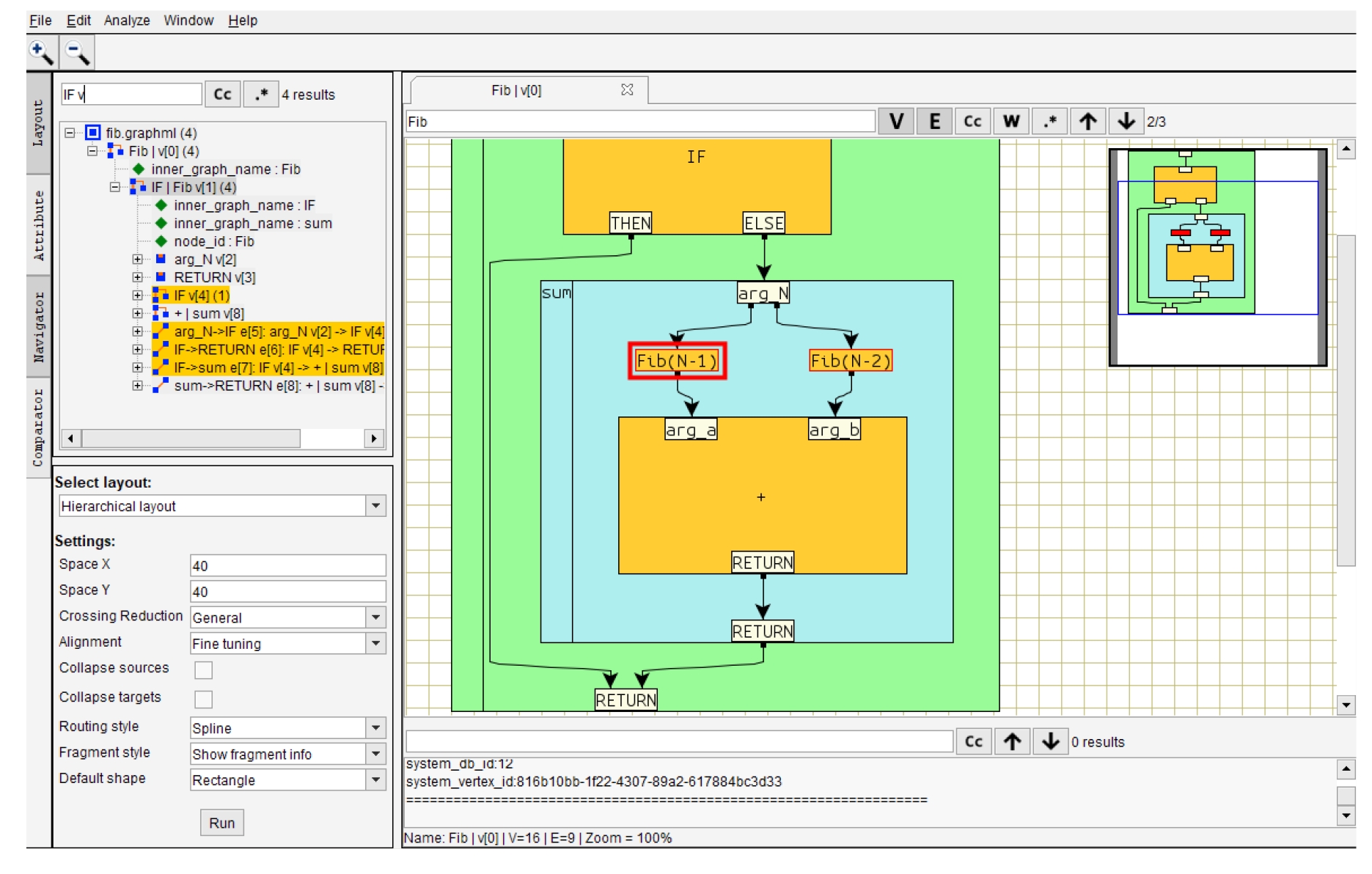Image resolution: width=1372 pixels, height=874 pixels.
Task: Click the zoom in magnifier icon
Action: (40, 52)
